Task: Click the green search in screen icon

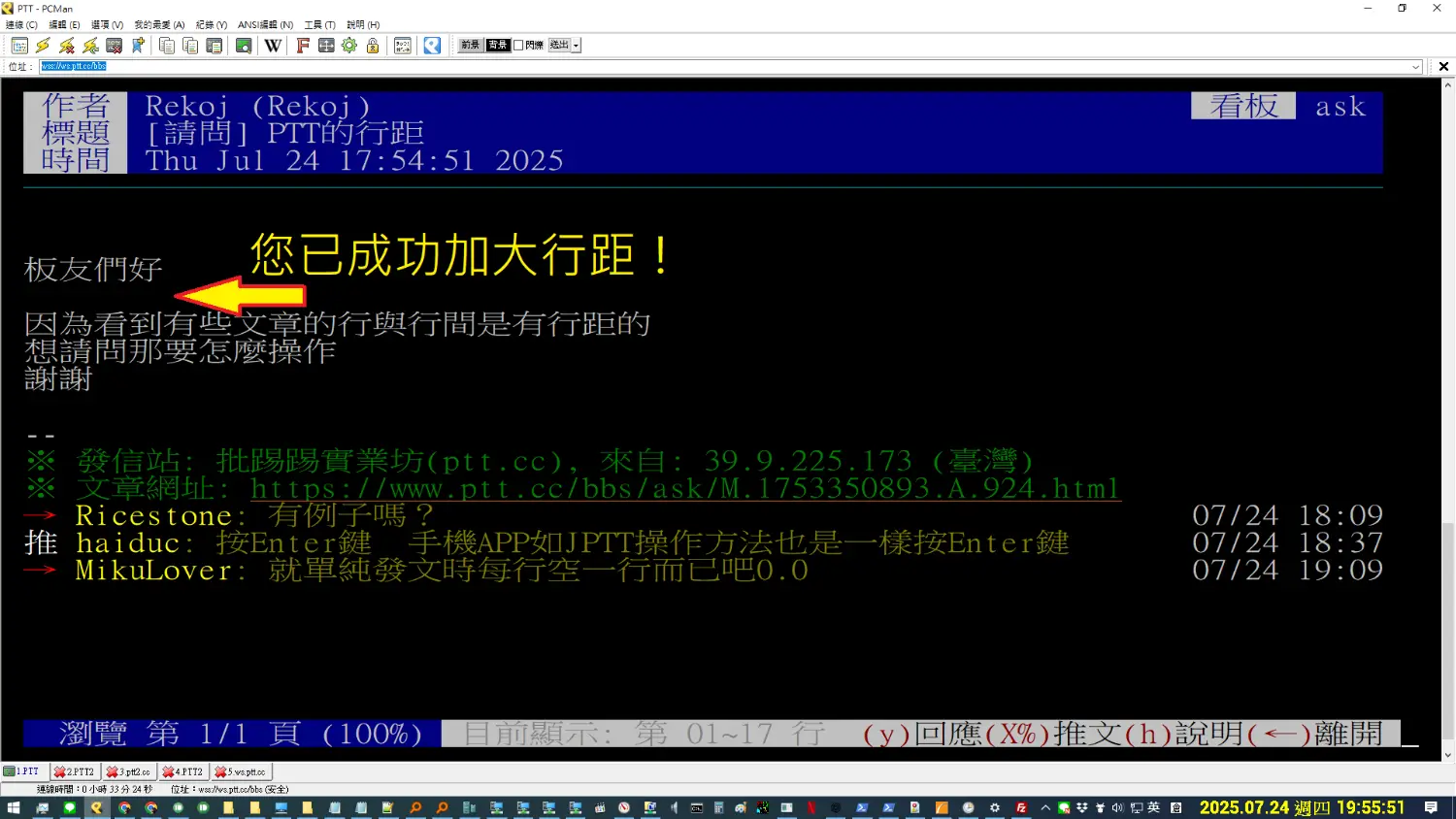Action: tap(244, 46)
